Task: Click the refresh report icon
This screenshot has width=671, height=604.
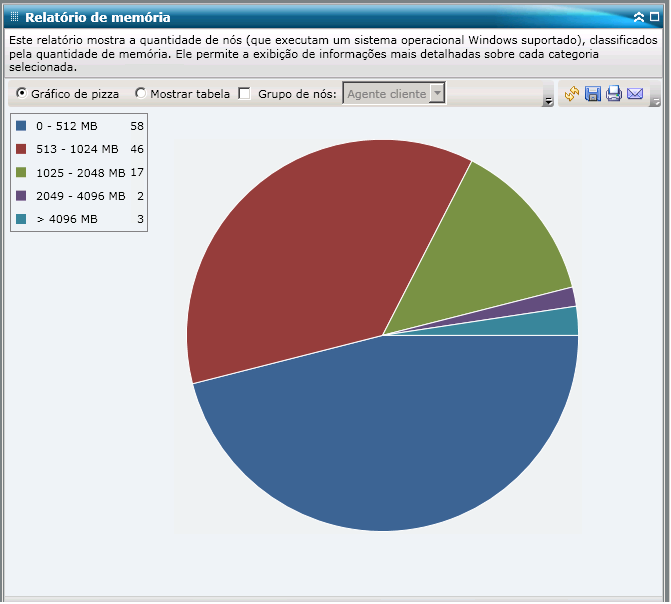Action: [572, 93]
